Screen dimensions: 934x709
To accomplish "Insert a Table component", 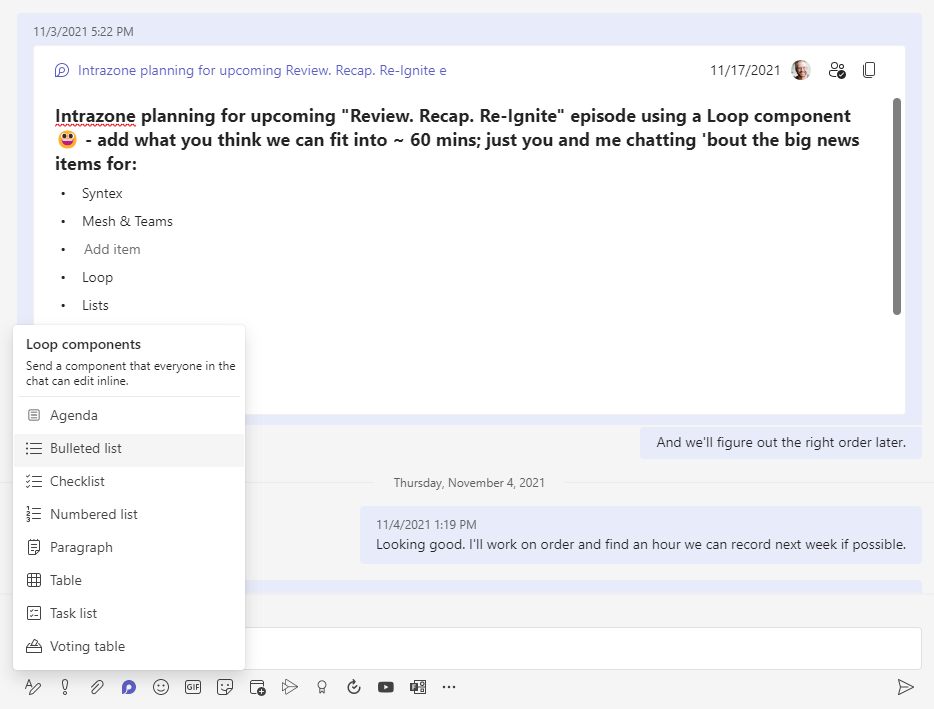I will click(x=129, y=580).
